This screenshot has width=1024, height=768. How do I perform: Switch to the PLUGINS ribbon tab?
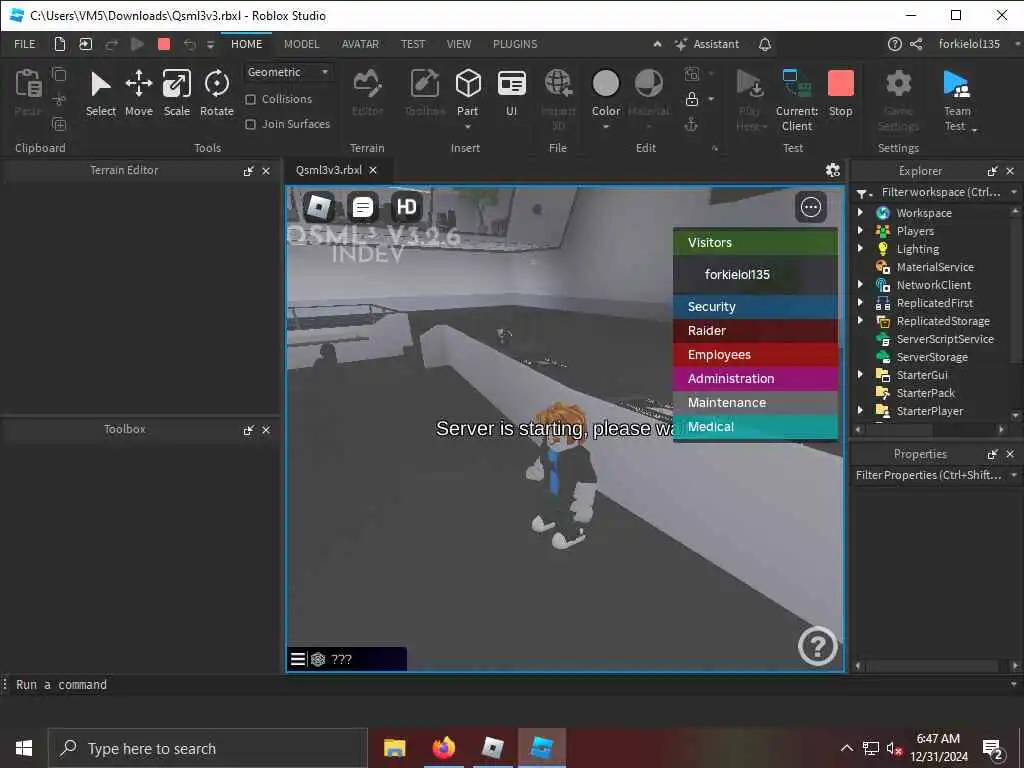[515, 44]
